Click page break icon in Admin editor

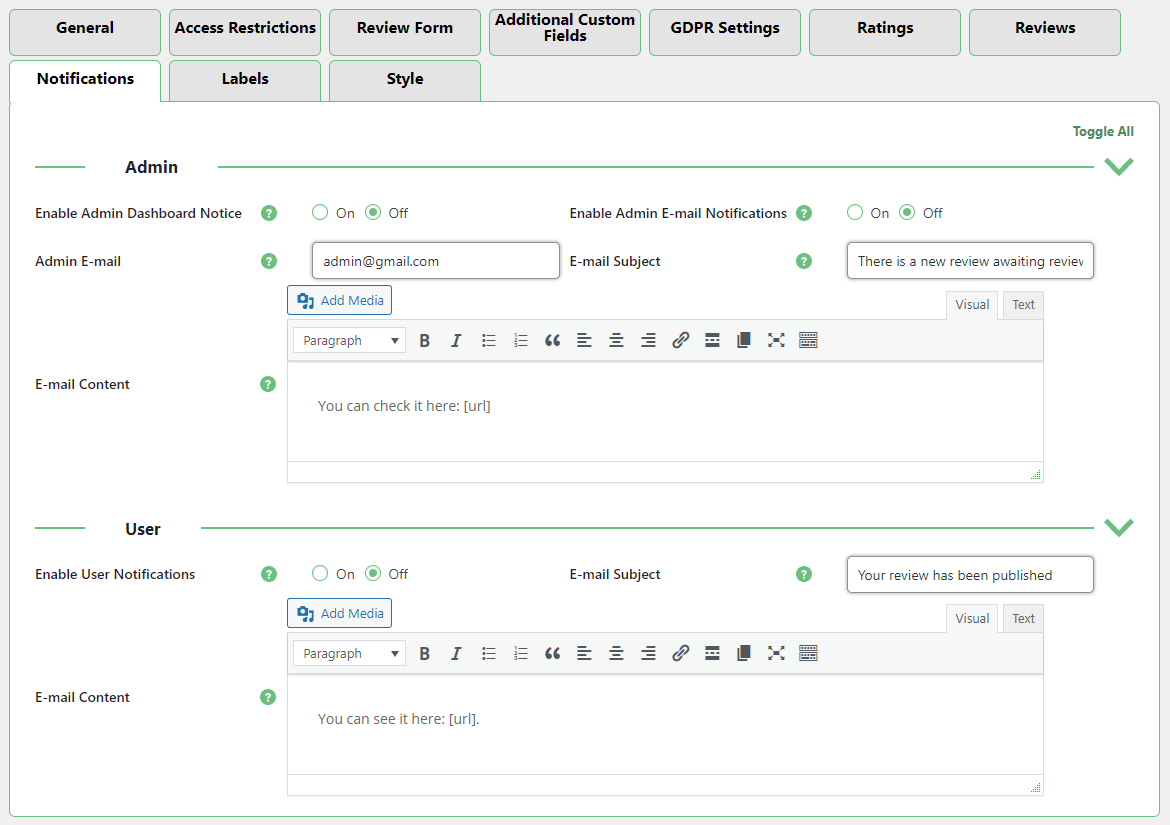[744, 341]
